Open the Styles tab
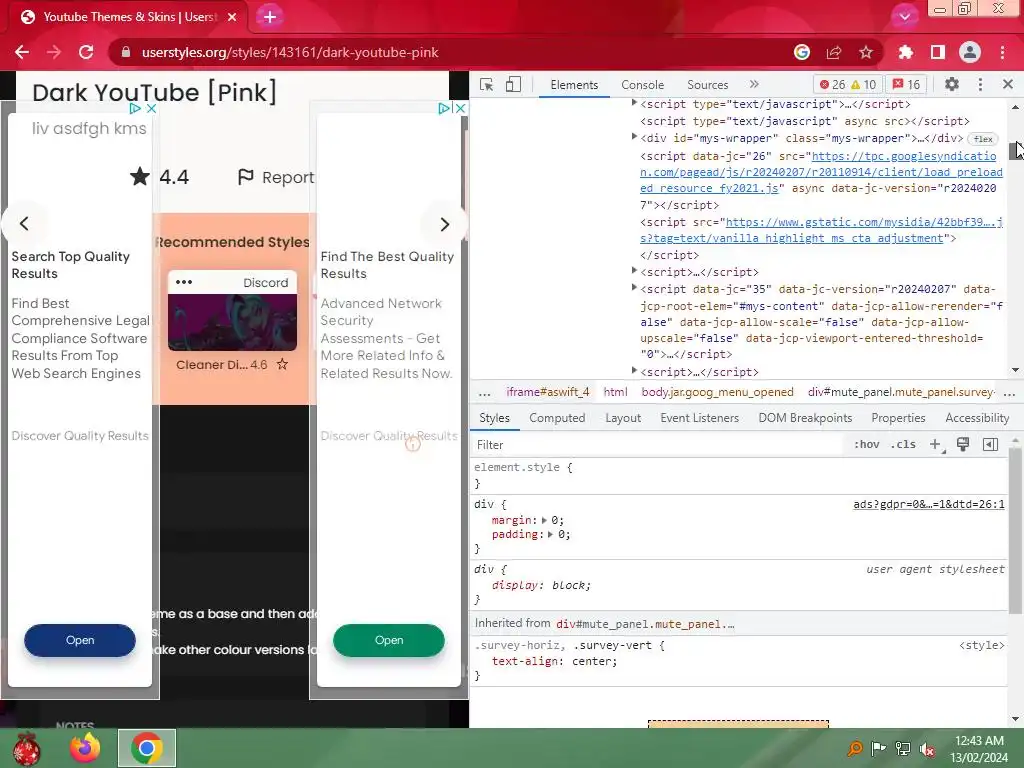The width and height of the screenshot is (1024, 768). point(494,418)
